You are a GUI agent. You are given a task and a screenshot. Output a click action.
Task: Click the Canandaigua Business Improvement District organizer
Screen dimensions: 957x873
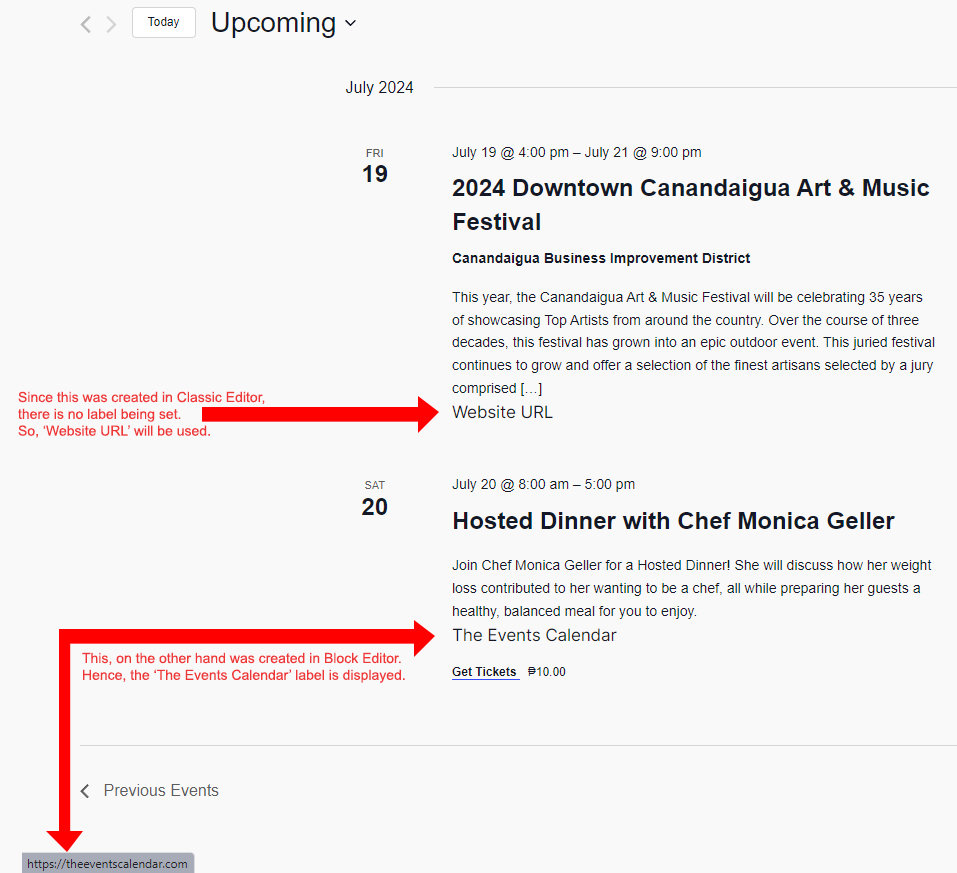click(x=601, y=258)
